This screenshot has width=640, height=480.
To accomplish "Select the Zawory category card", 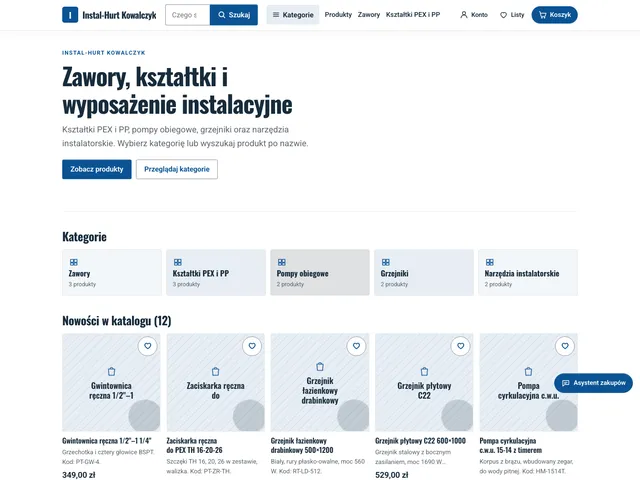I will pyautogui.click(x=112, y=272).
